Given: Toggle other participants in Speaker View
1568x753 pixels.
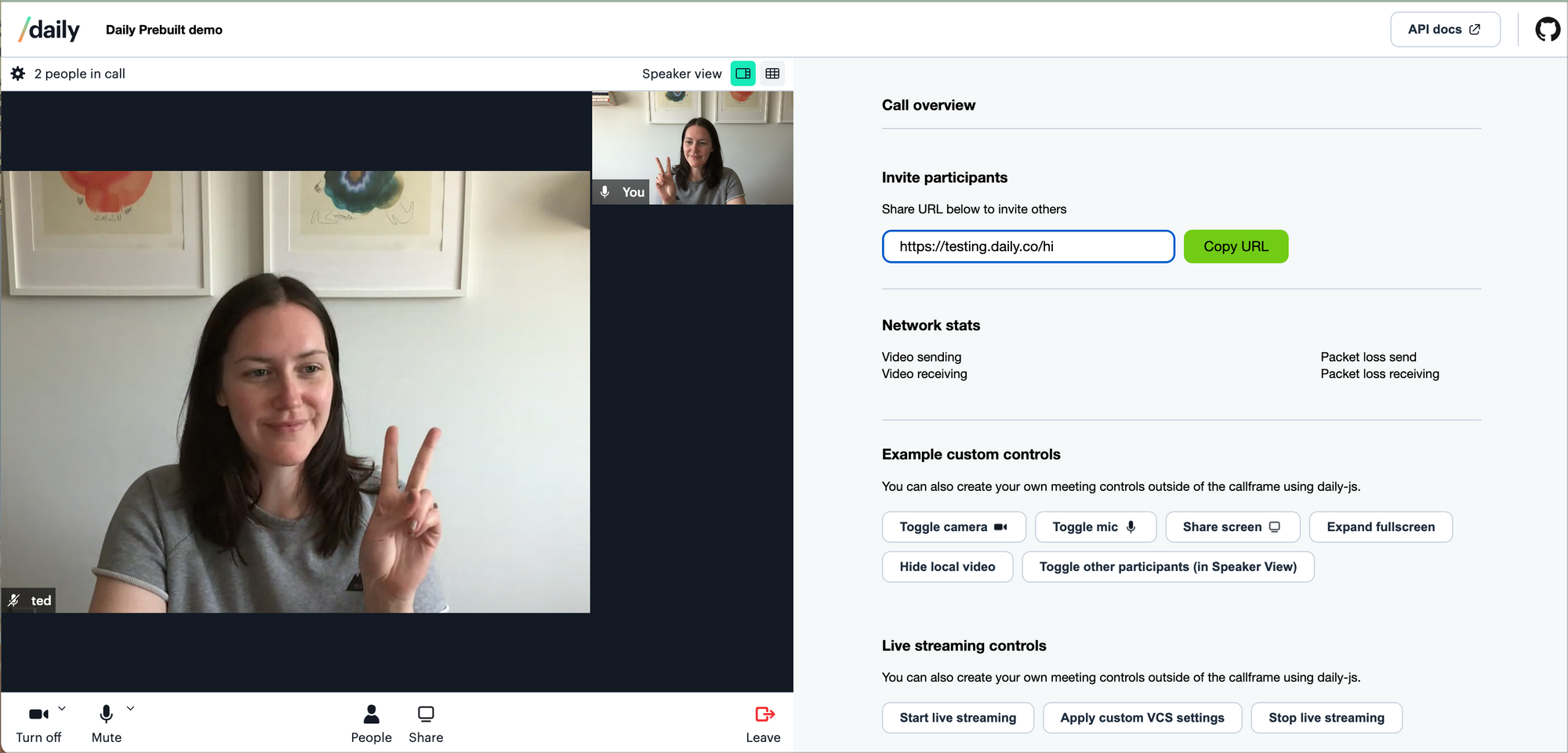Looking at the screenshot, I should [1167, 566].
